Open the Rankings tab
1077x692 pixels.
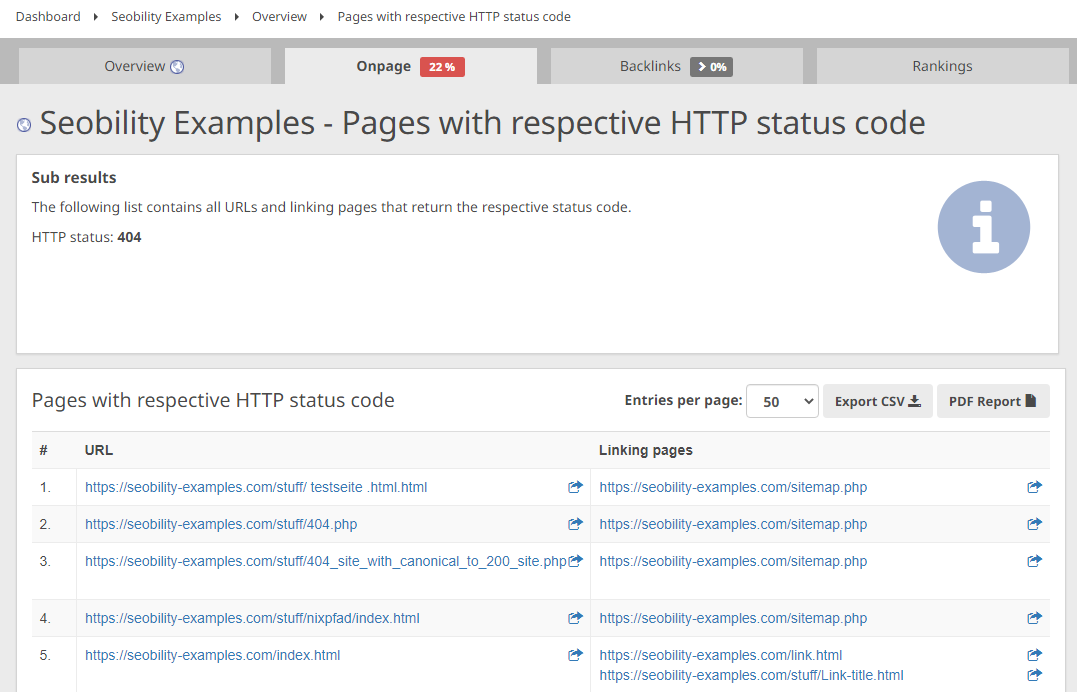(x=941, y=66)
